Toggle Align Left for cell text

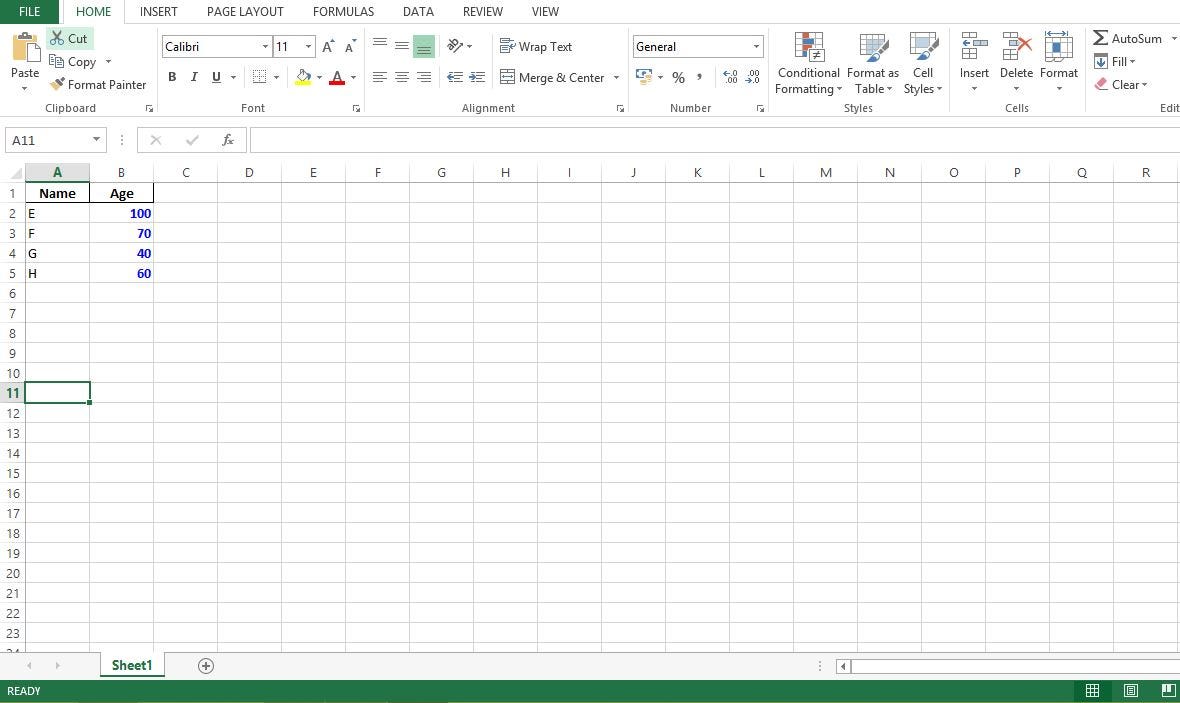[x=380, y=77]
